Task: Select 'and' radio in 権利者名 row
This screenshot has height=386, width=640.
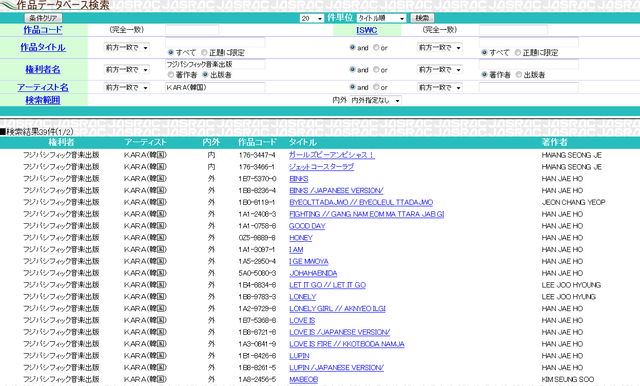Action: pos(352,69)
